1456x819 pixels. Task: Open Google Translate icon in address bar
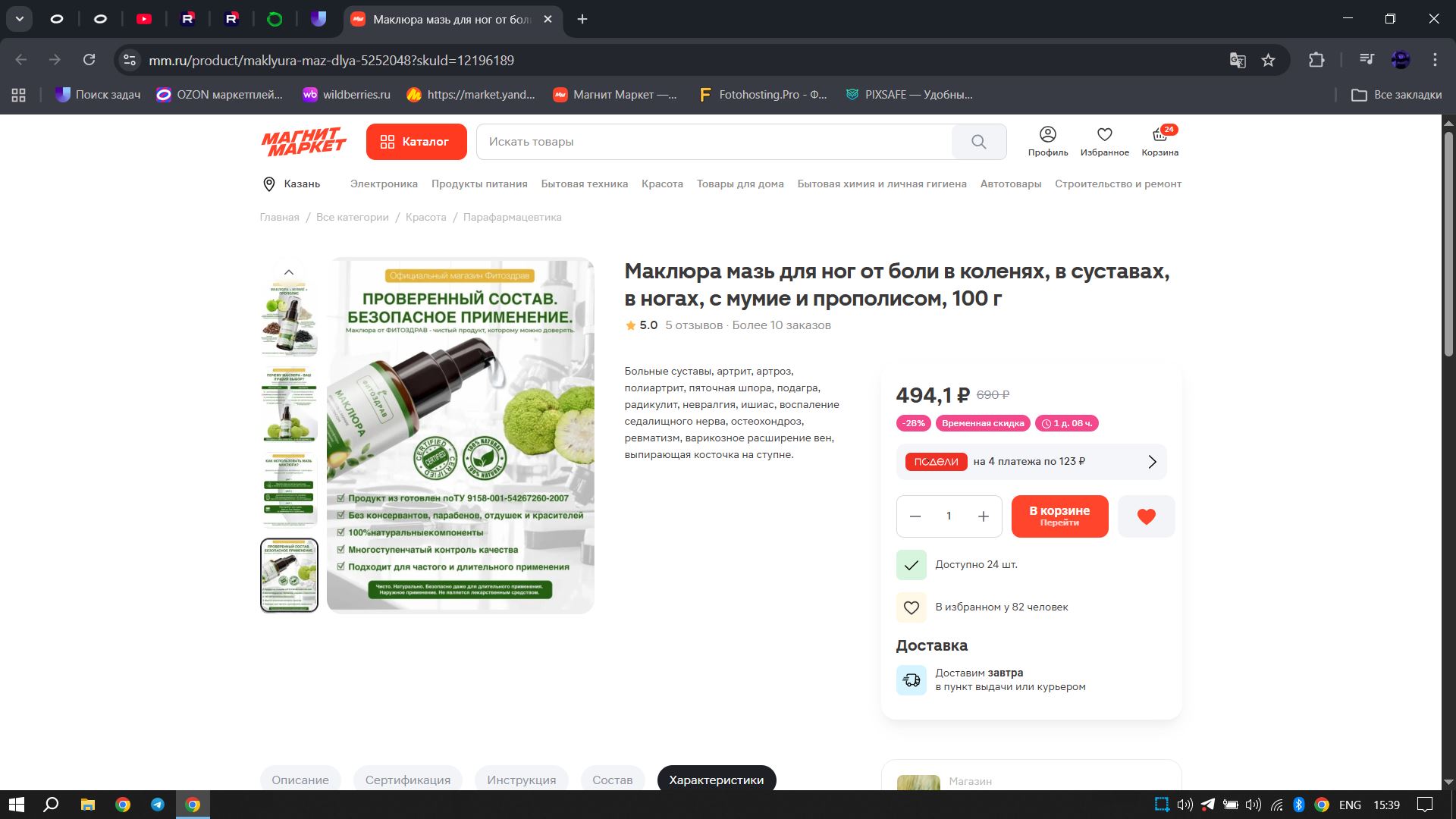coord(1238,60)
